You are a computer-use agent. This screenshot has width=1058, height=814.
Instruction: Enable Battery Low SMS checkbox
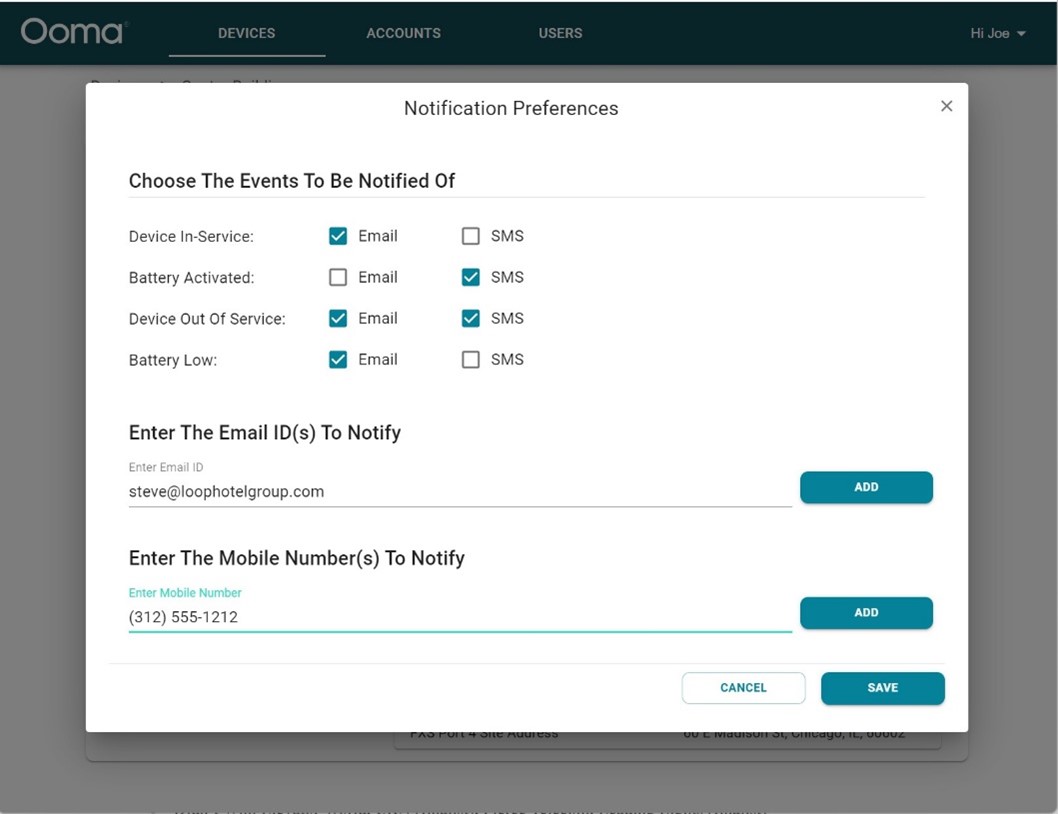coord(470,359)
